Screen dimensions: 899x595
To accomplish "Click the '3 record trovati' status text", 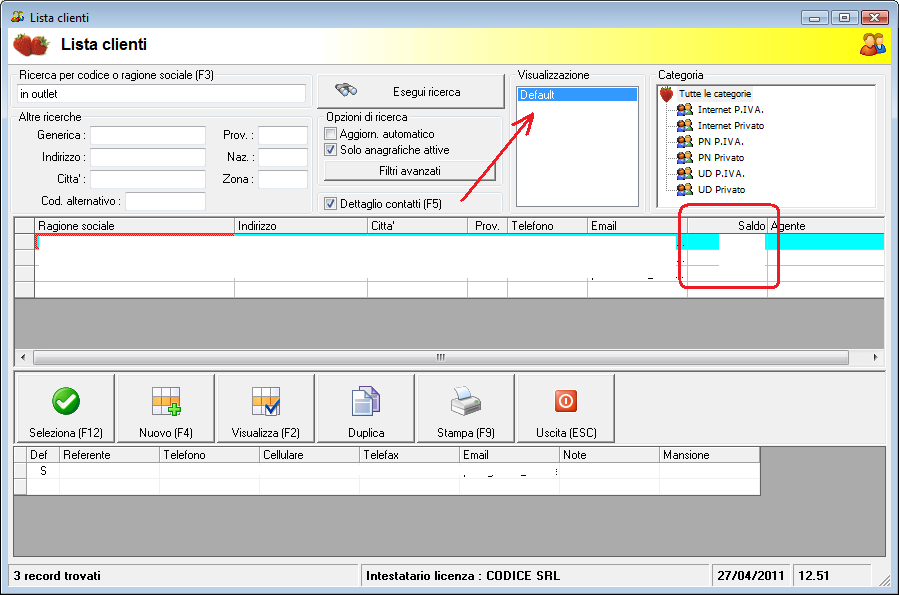I will pyautogui.click(x=57, y=576).
